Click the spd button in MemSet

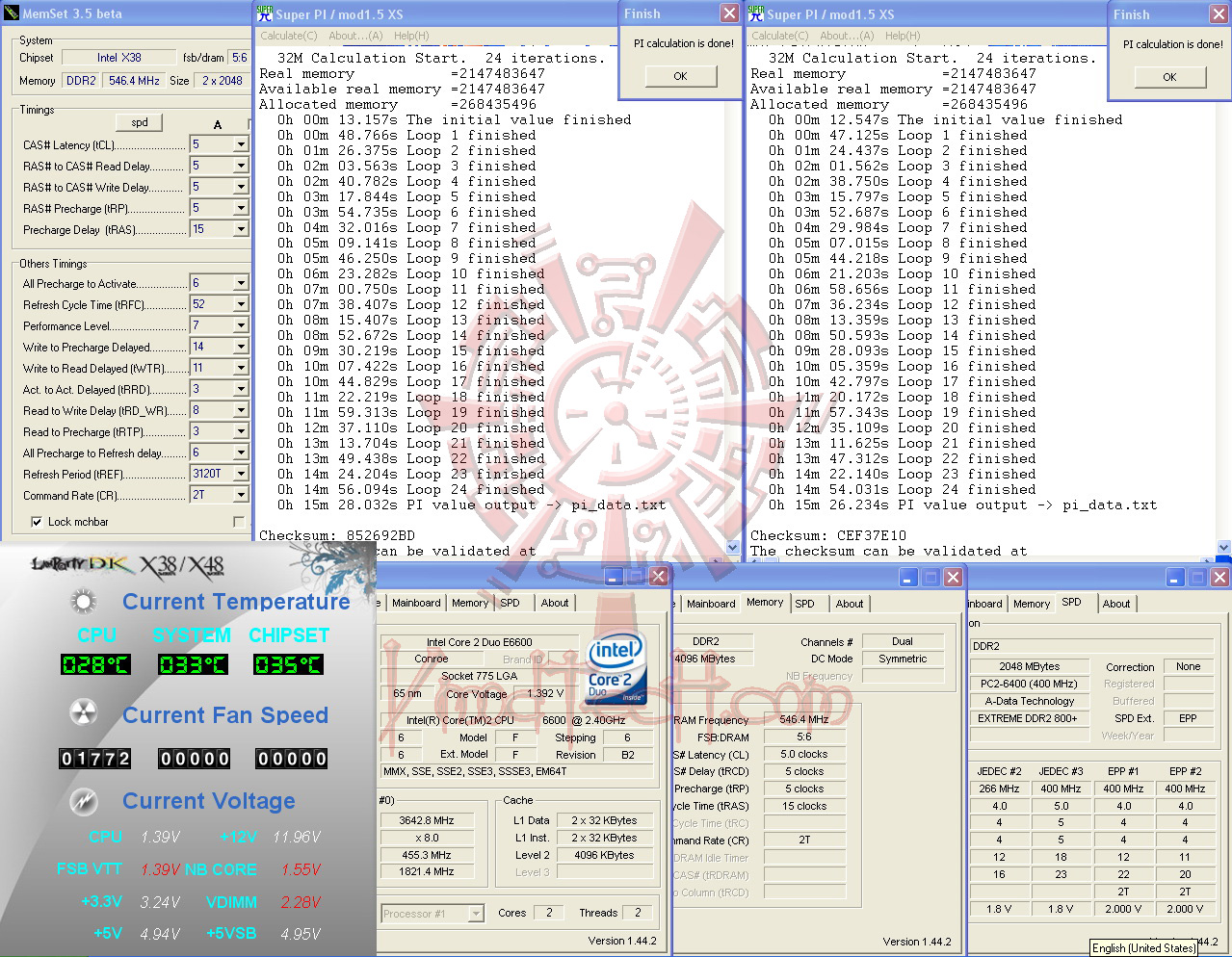(140, 122)
